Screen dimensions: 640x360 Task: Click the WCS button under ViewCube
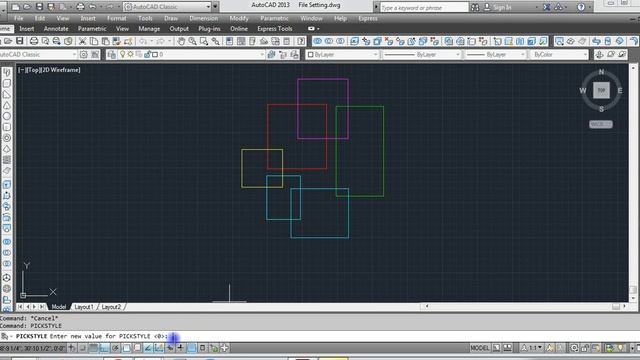601,124
